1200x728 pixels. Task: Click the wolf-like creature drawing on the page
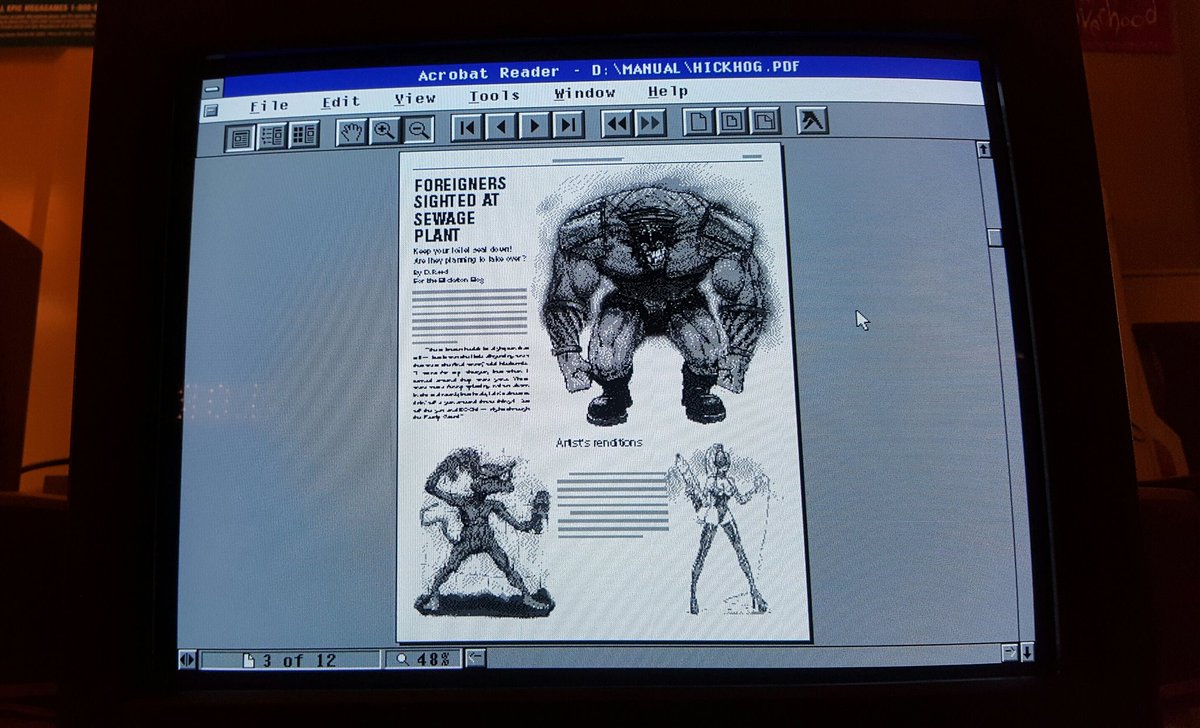click(x=483, y=532)
